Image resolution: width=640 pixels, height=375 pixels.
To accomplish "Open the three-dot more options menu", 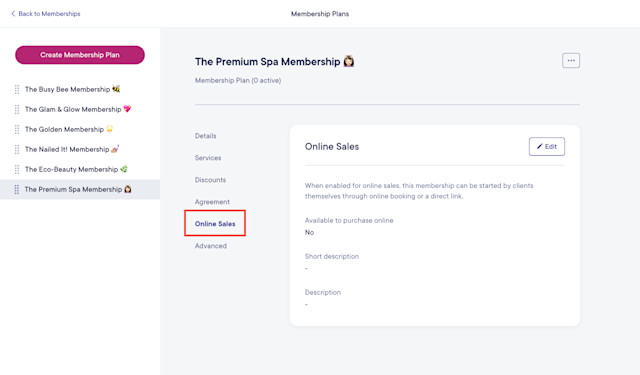I will [x=571, y=61].
